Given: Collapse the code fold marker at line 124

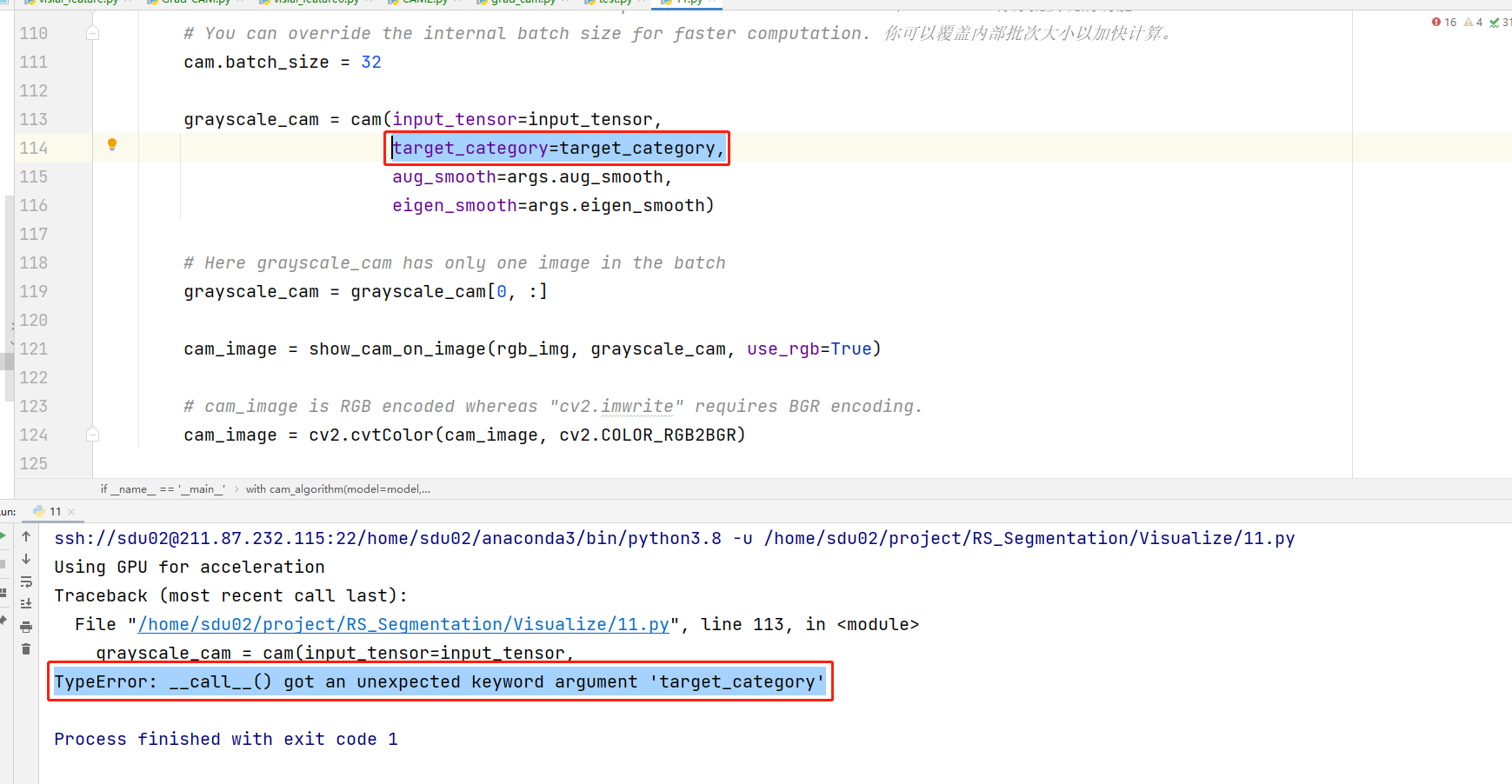Looking at the screenshot, I should click(92, 434).
